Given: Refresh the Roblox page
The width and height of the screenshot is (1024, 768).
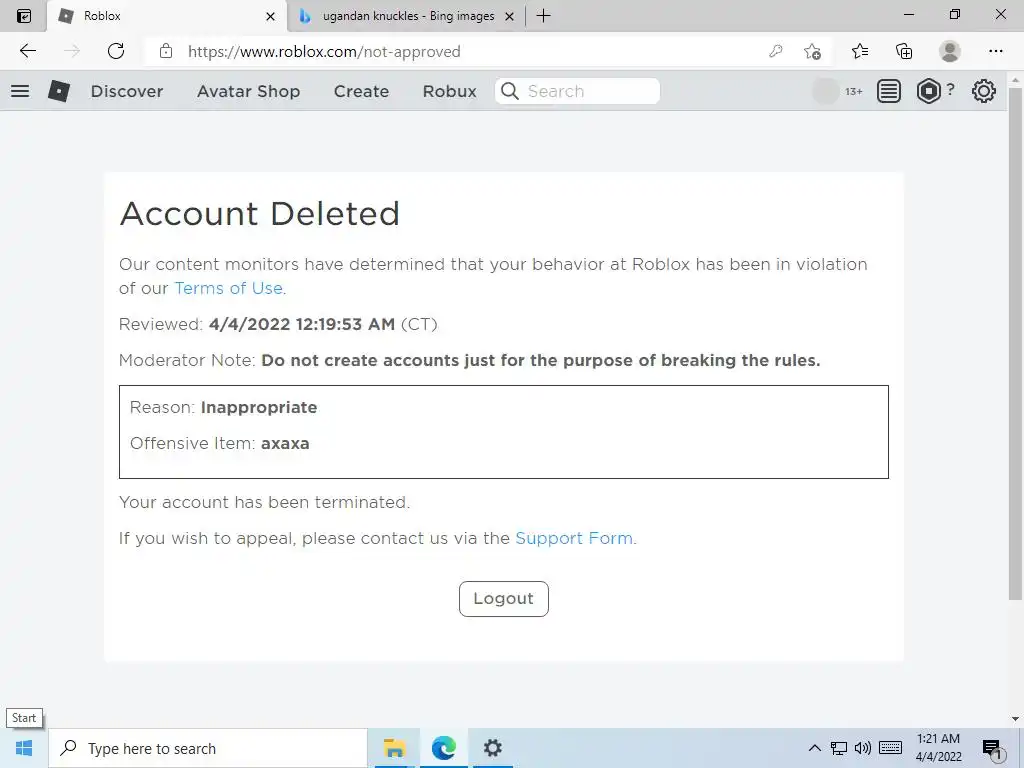Looking at the screenshot, I should click(116, 51).
